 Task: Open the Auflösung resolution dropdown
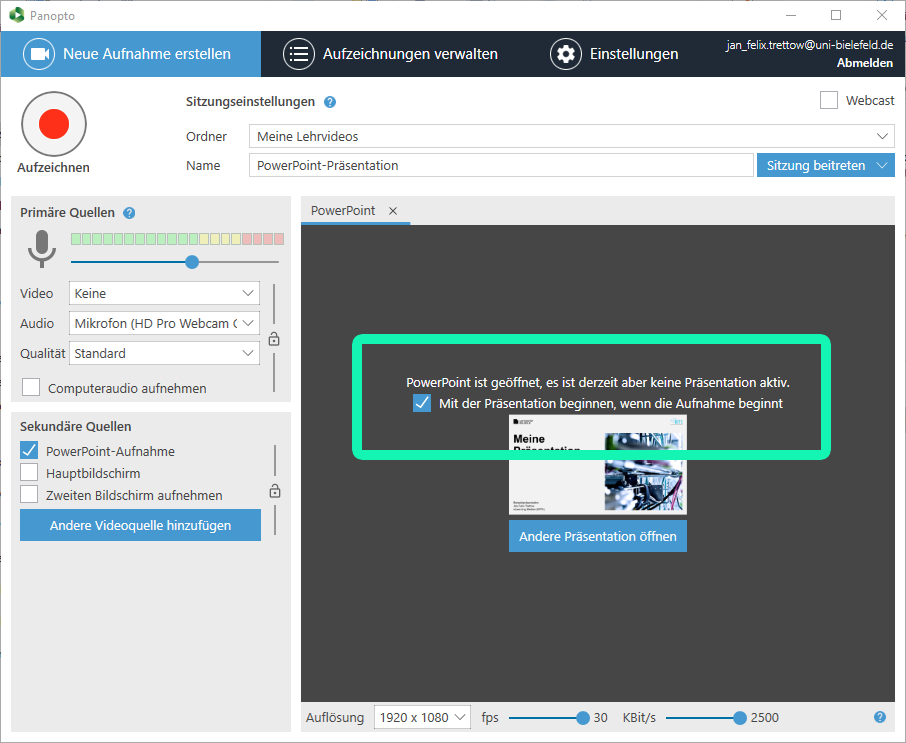pyautogui.click(x=422, y=717)
